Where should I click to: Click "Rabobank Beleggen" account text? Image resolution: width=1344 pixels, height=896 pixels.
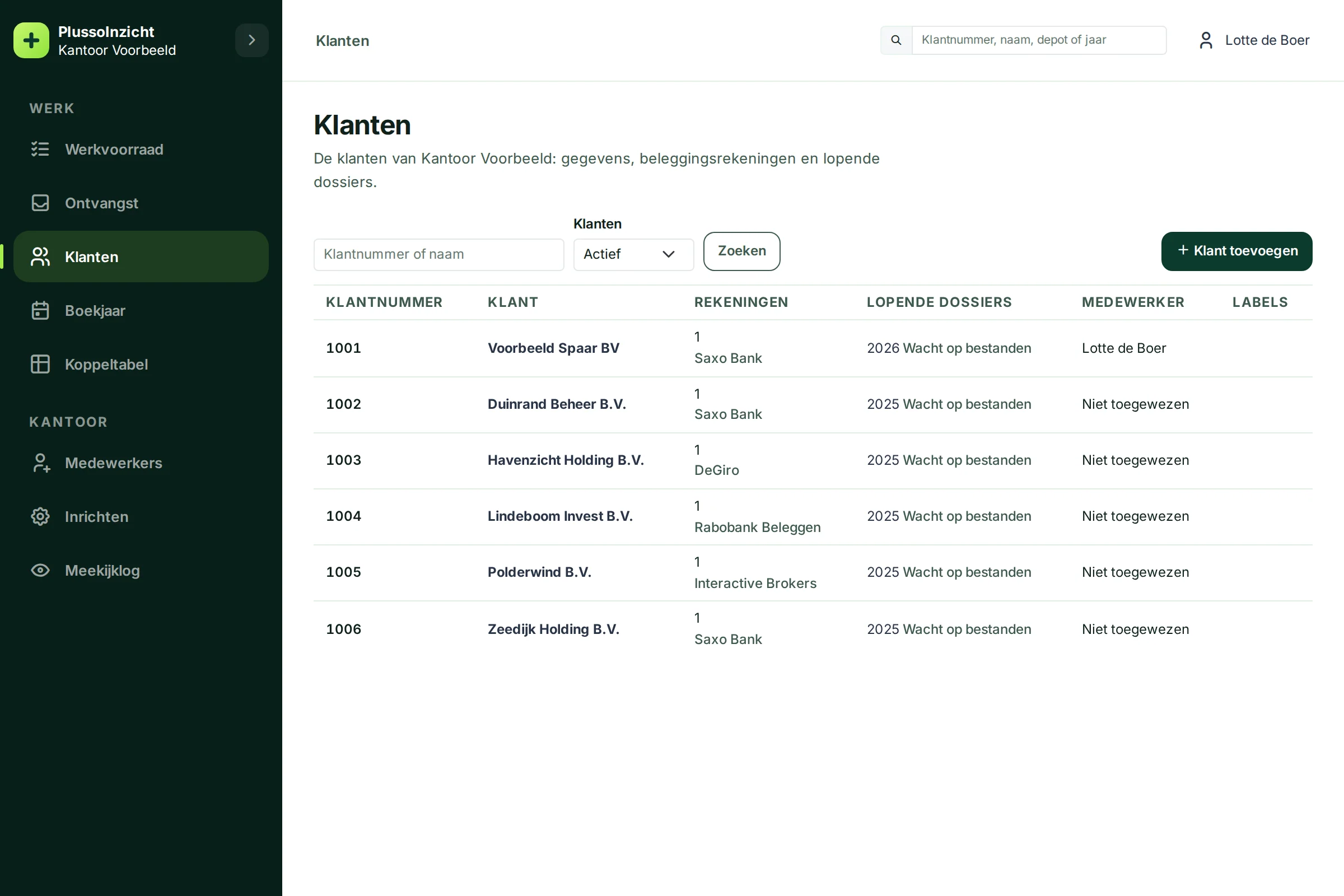point(757,528)
